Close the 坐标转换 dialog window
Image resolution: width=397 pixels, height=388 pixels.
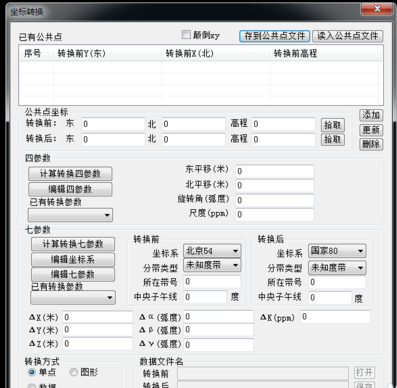[377, 9]
